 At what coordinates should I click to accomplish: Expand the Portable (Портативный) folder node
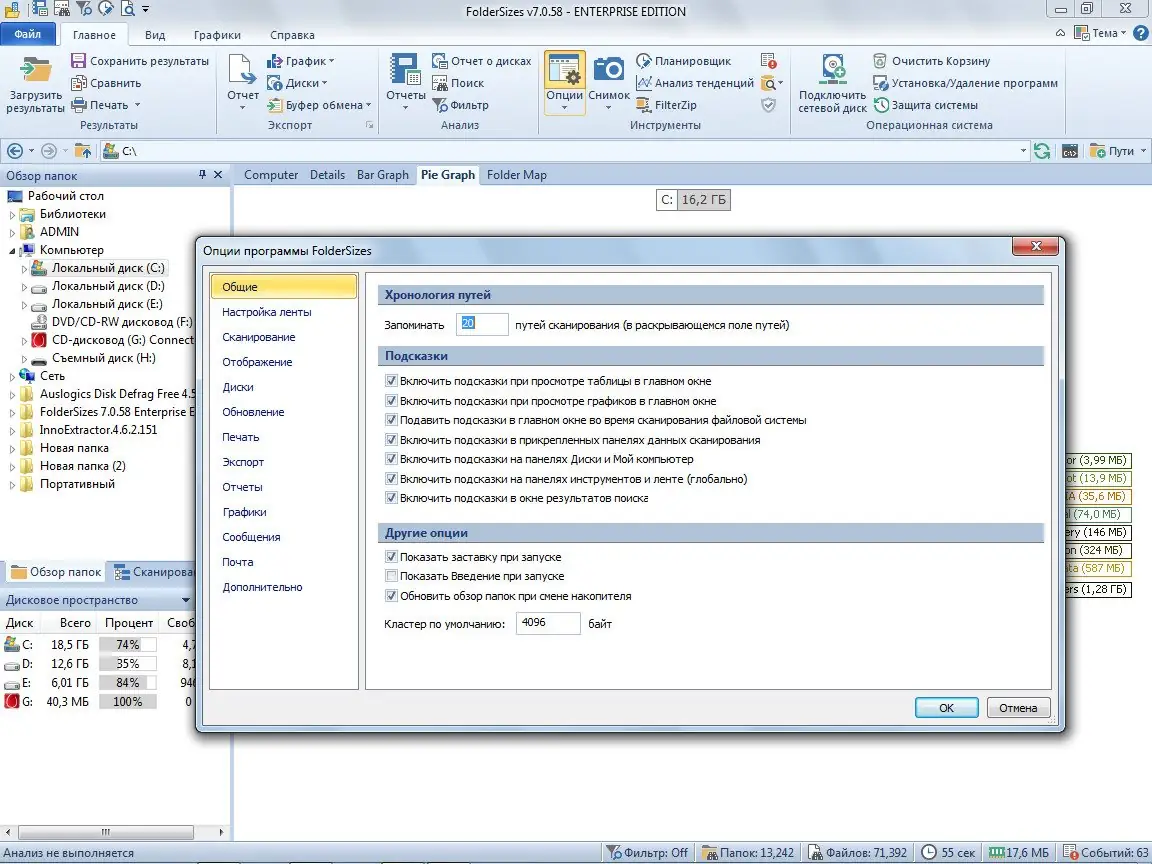pos(12,484)
